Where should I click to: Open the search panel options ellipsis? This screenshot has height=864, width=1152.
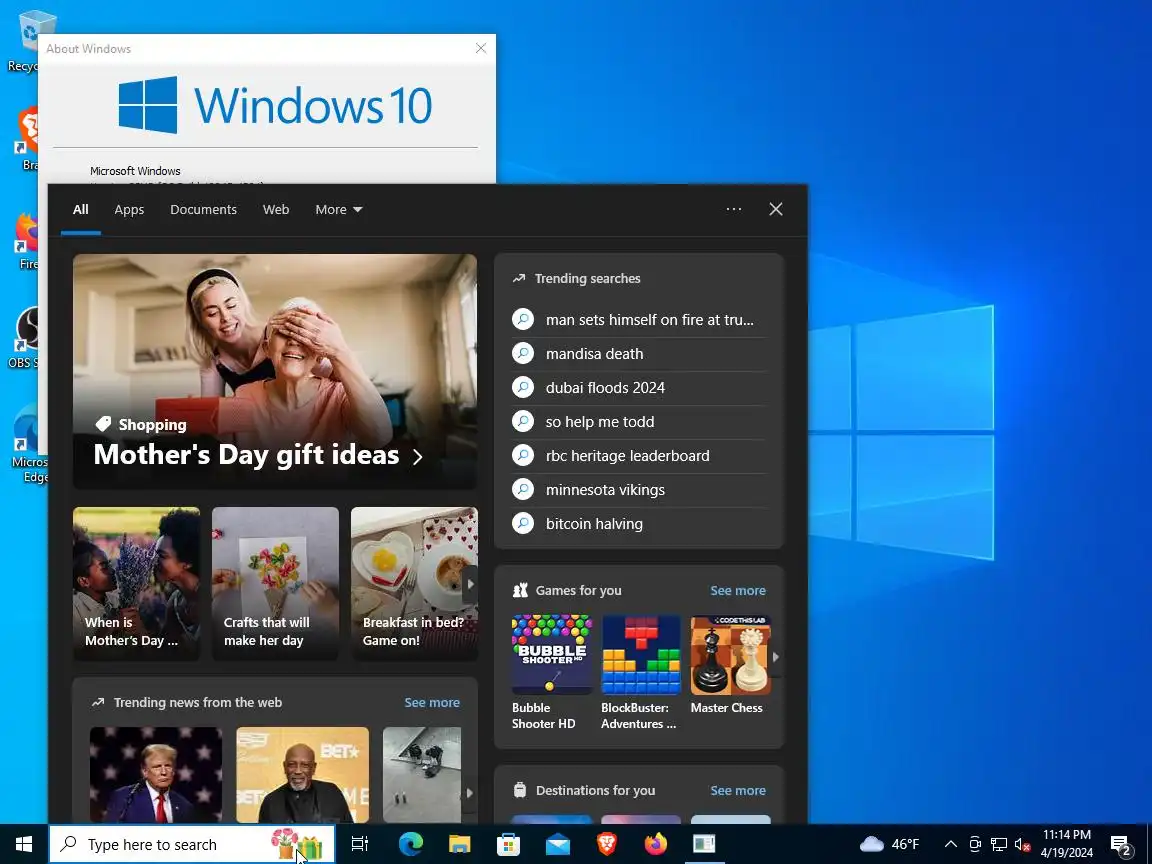tap(734, 209)
